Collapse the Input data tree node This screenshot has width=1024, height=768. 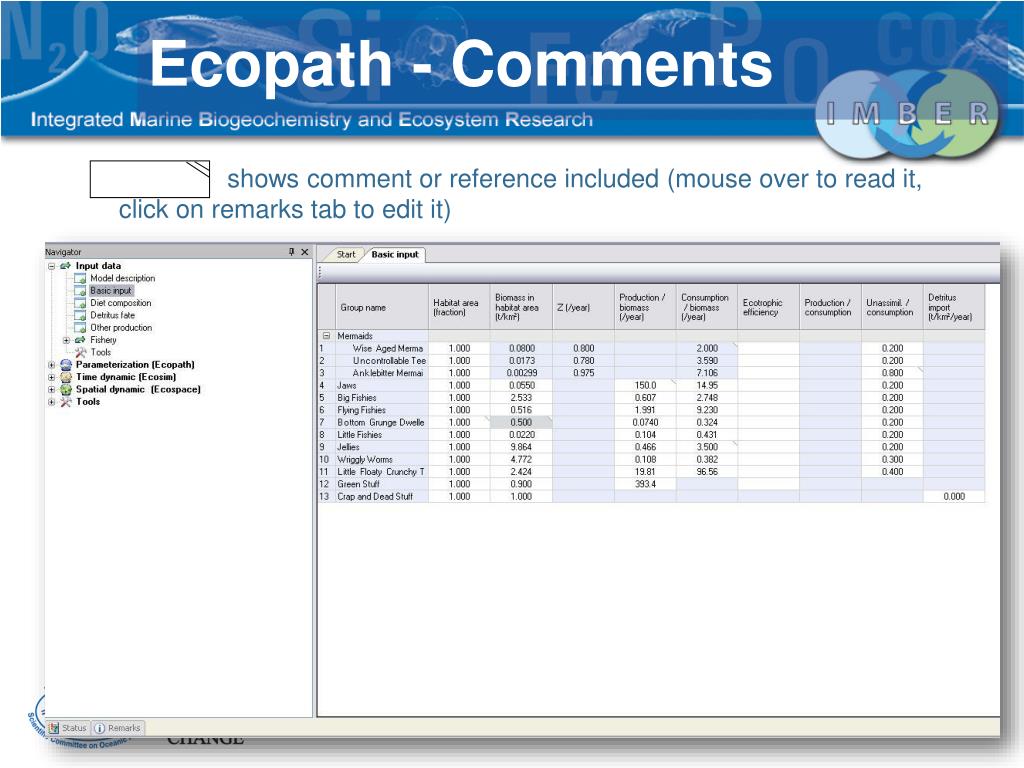click(x=51, y=266)
